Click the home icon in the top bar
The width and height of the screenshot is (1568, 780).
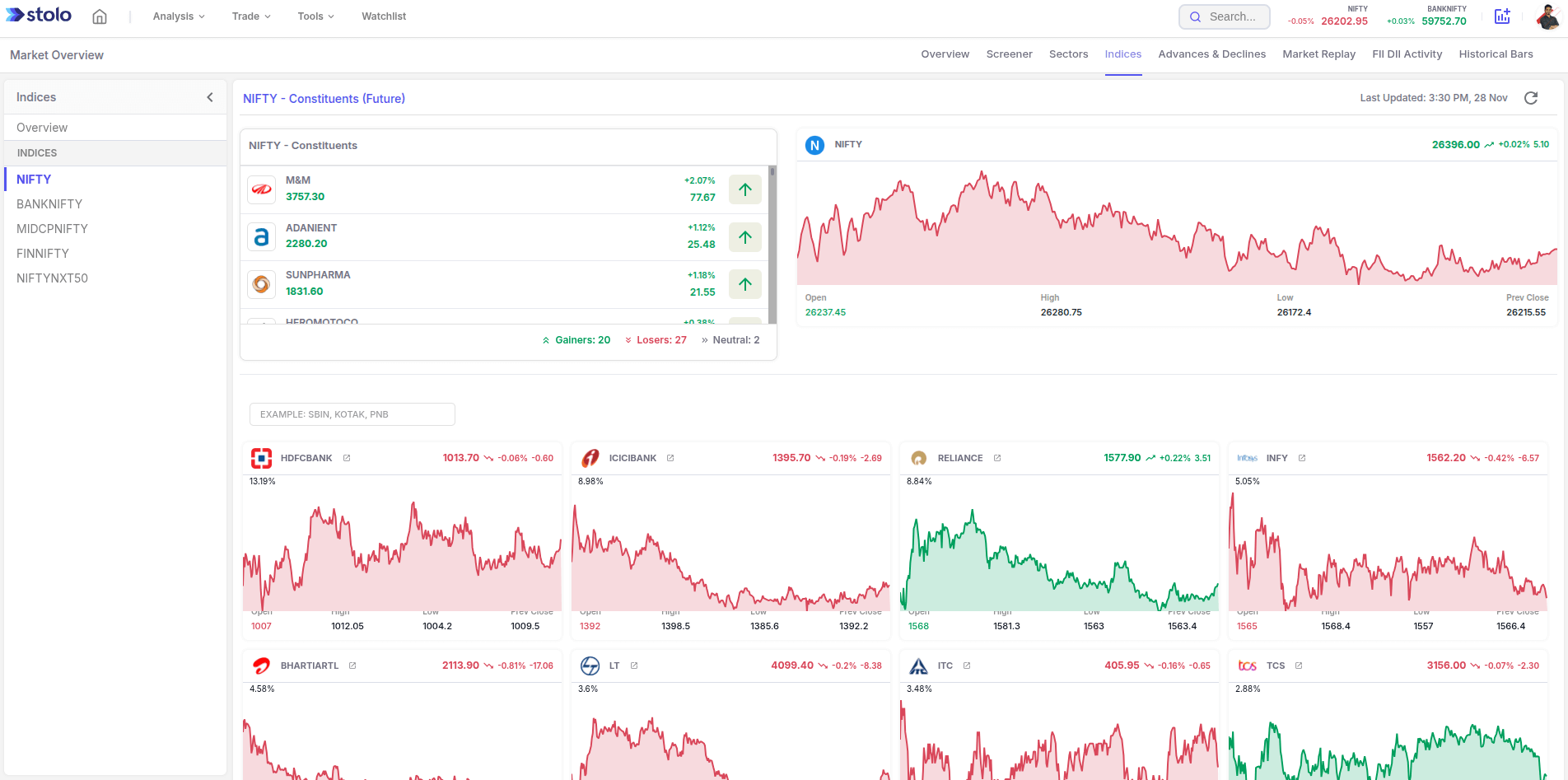[x=100, y=16]
